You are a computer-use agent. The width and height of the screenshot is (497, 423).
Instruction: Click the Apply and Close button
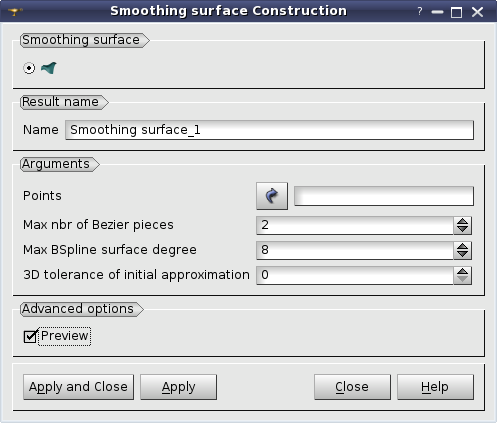[x=78, y=387]
